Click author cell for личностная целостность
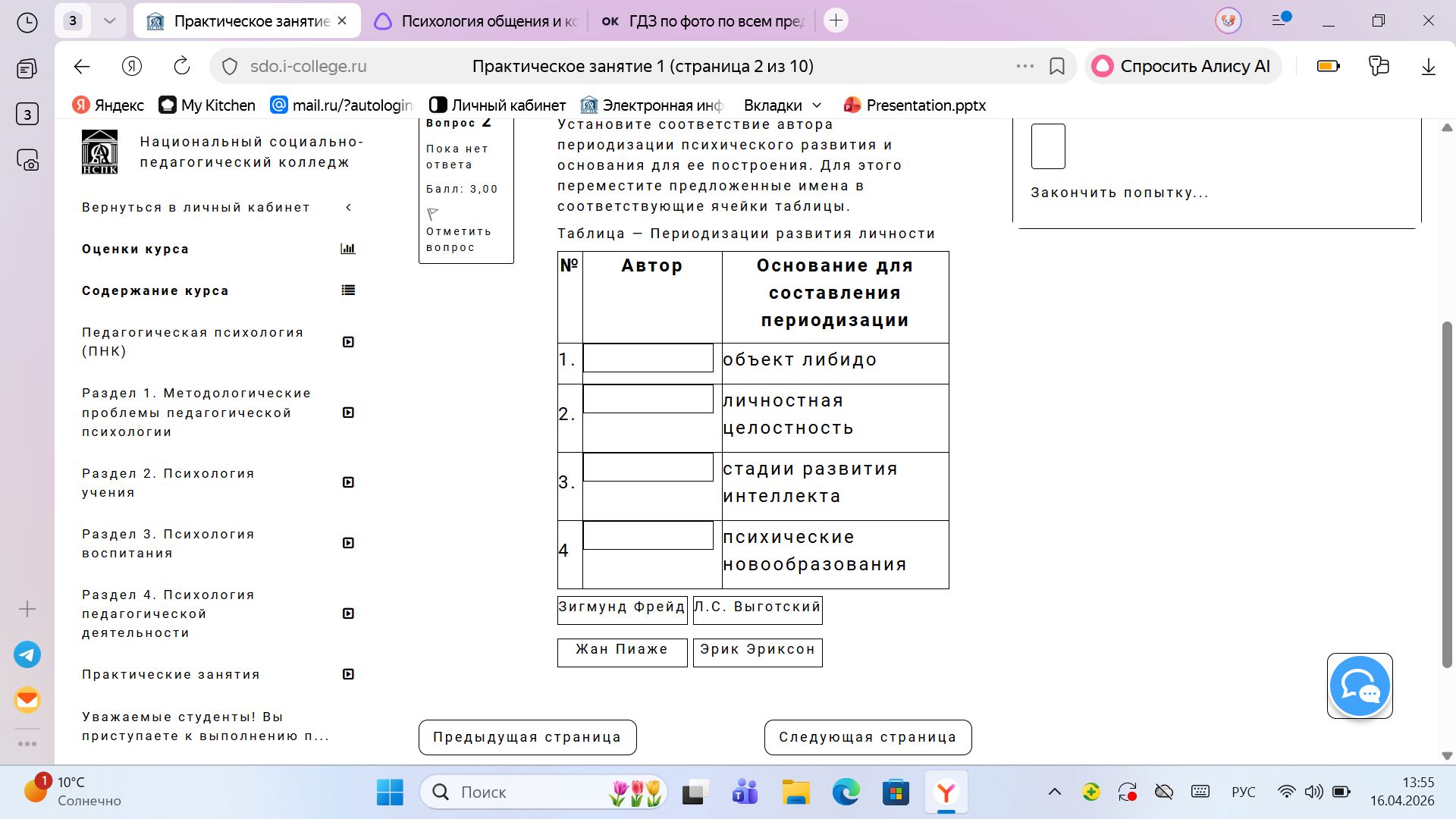 (648, 399)
